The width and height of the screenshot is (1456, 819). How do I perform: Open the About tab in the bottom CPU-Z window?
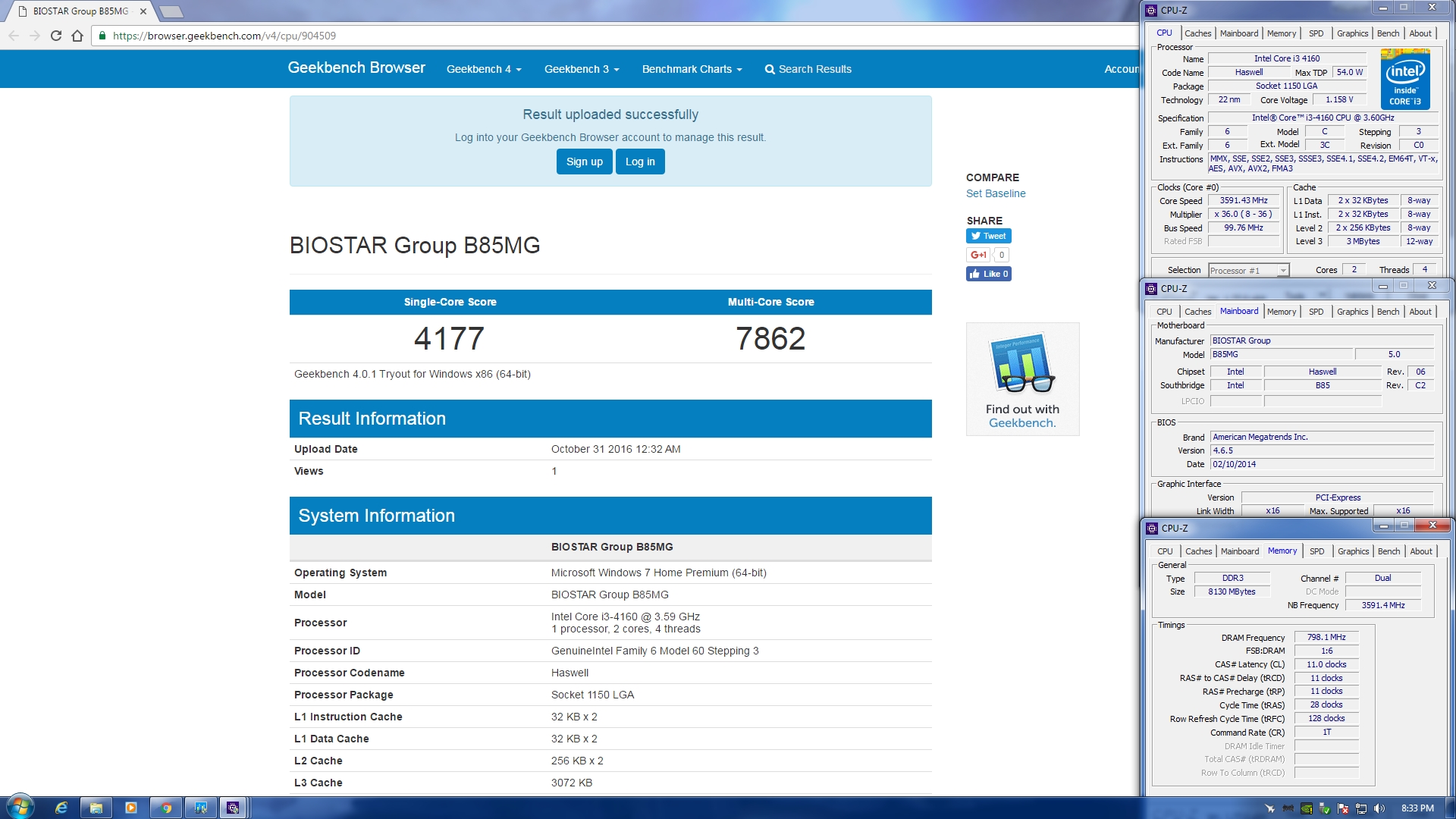click(x=1421, y=551)
